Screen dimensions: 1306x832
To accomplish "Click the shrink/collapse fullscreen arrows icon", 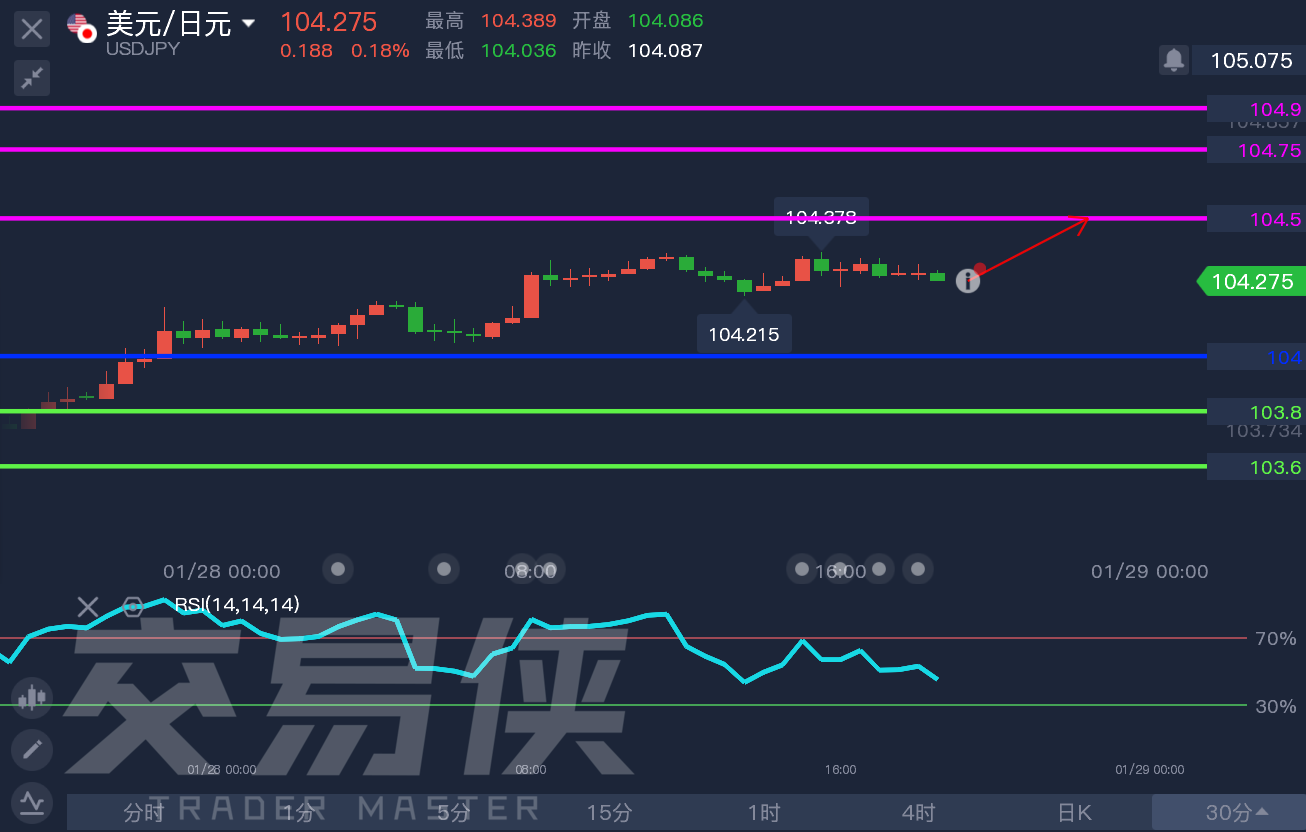I will pyautogui.click(x=32, y=77).
